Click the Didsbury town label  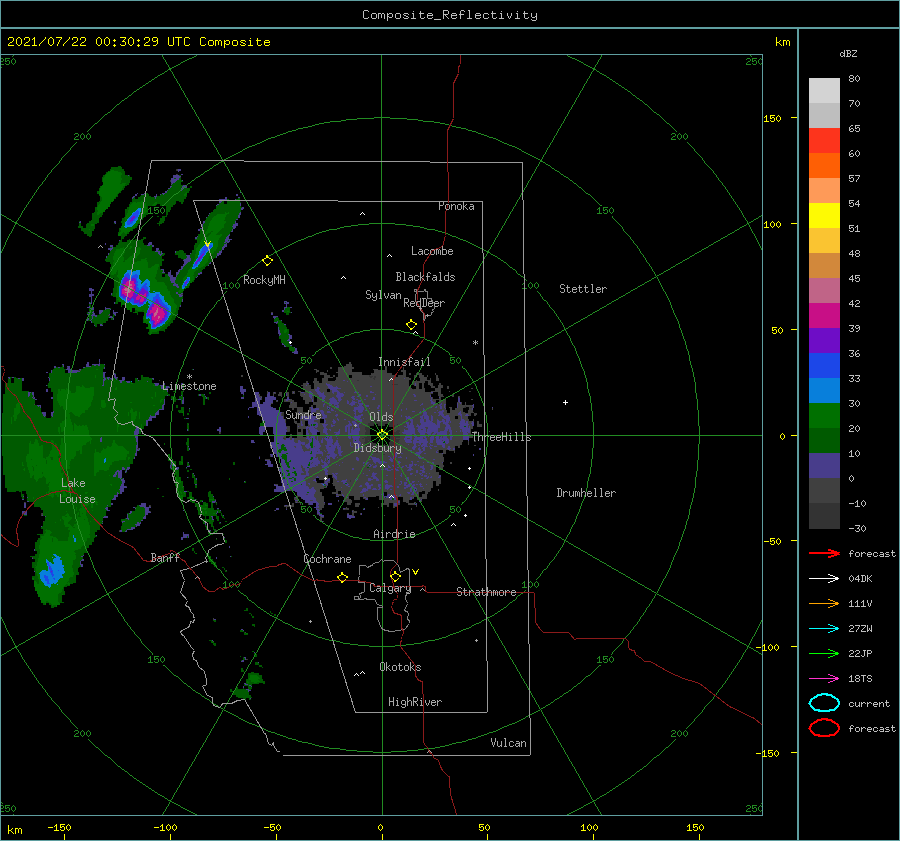pyautogui.click(x=378, y=448)
